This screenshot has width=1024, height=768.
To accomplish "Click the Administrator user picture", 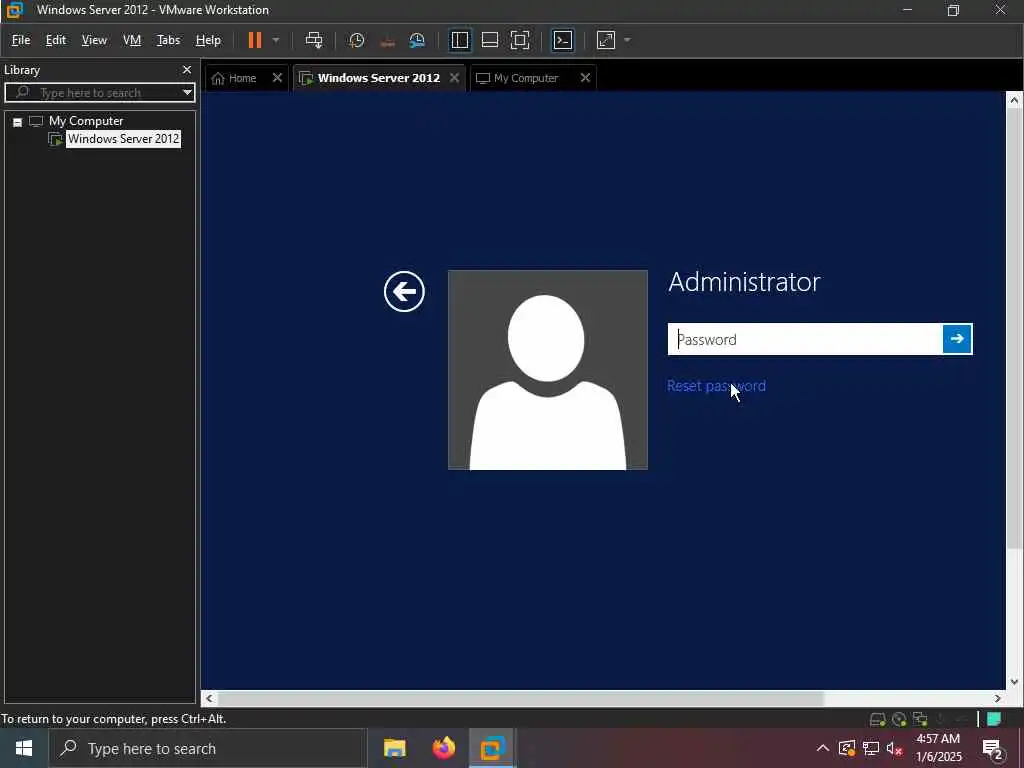I will point(548,370).
